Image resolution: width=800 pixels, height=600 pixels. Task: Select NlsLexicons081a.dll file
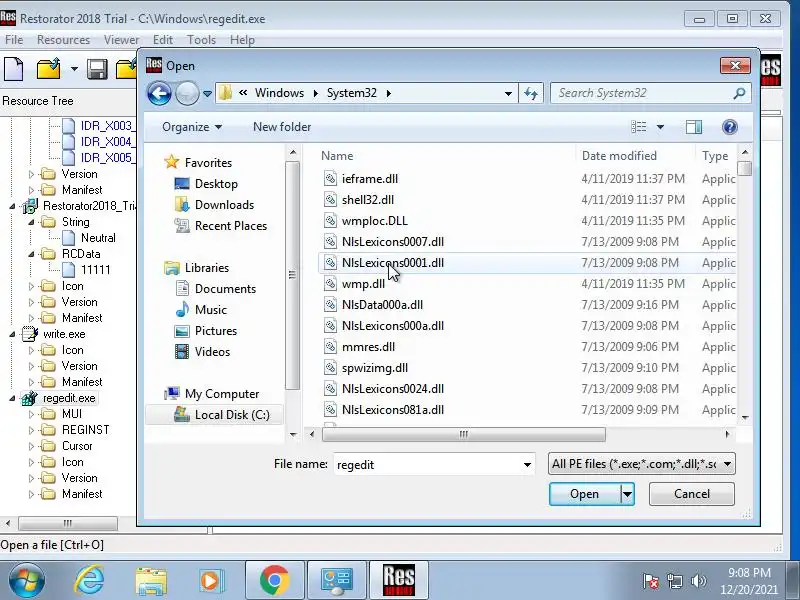click(392, 410)
